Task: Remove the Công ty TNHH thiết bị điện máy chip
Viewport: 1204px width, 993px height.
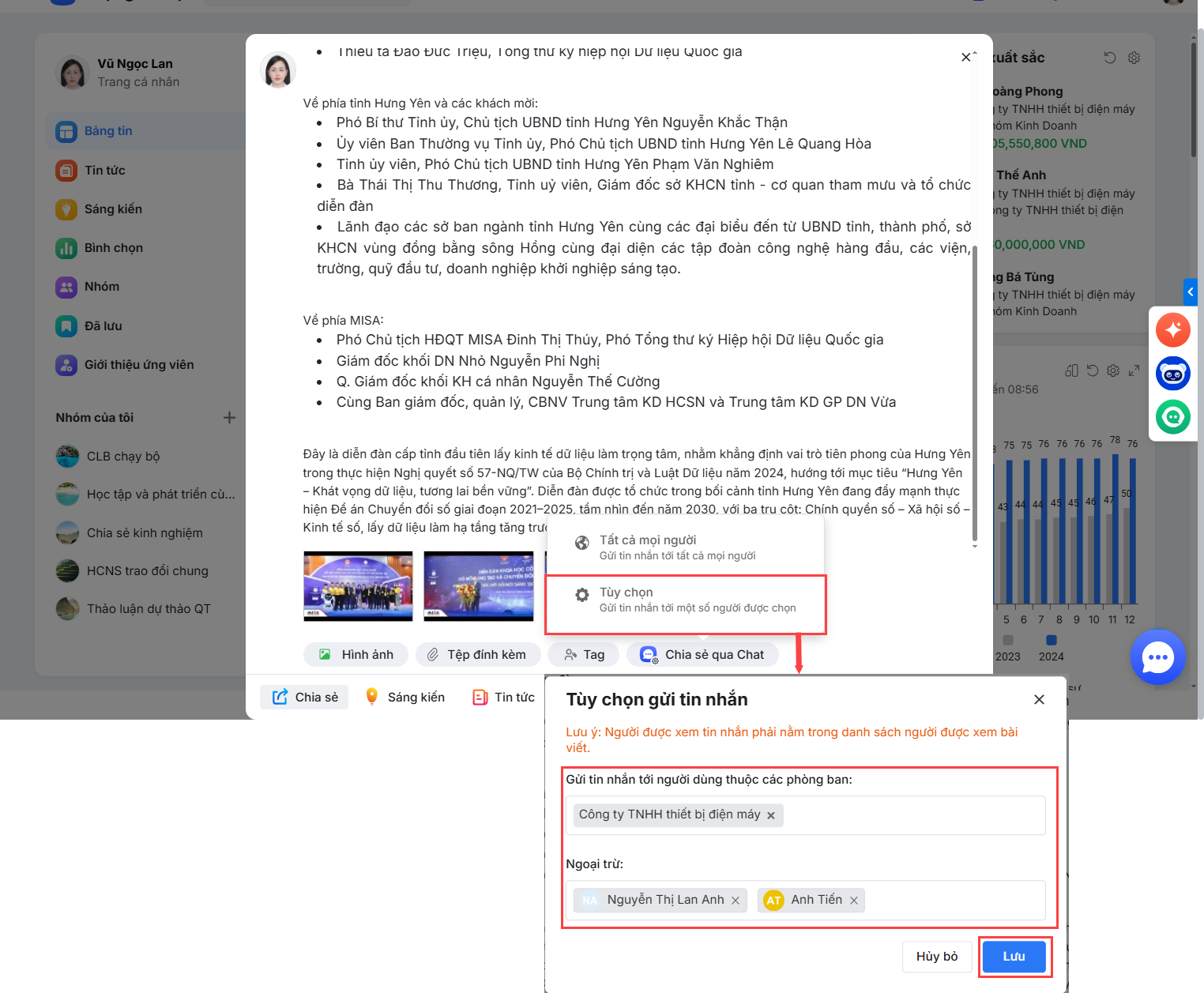Action: pos(771,815)
